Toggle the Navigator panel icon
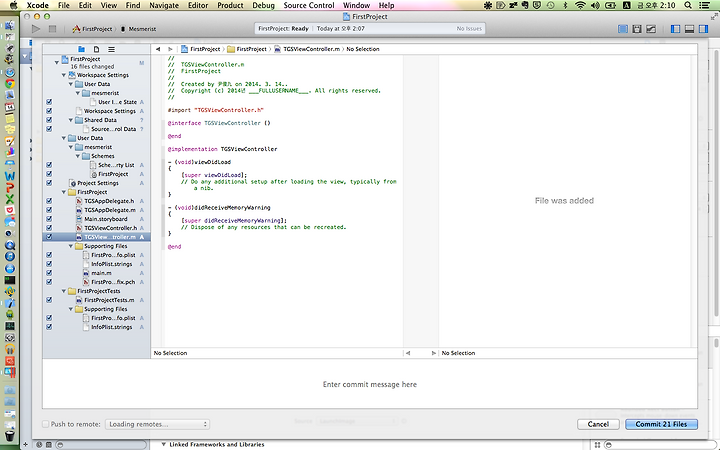Screen dimensions: 720x450 pos(675,29)
